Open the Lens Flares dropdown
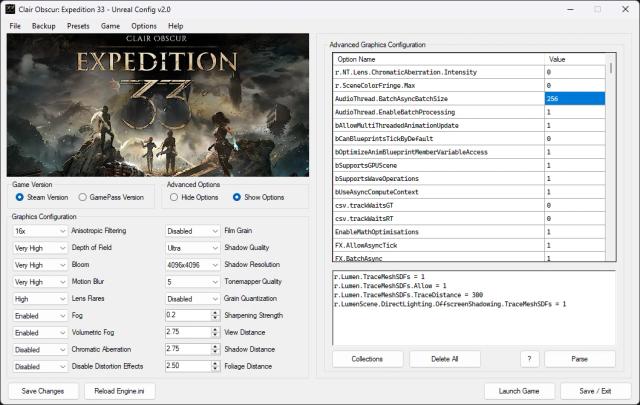The width and height of the screenshot is (640, 405). click(40, 299)
